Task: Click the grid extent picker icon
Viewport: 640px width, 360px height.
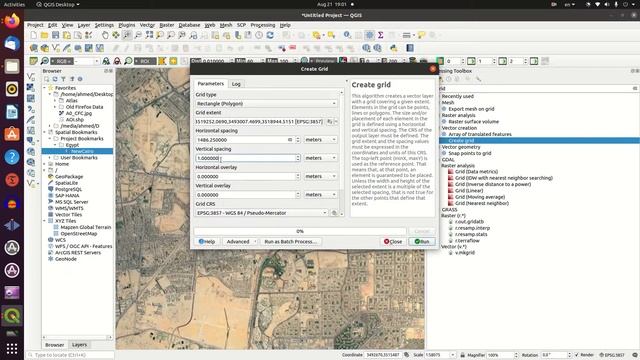Action: coord(329,122)
